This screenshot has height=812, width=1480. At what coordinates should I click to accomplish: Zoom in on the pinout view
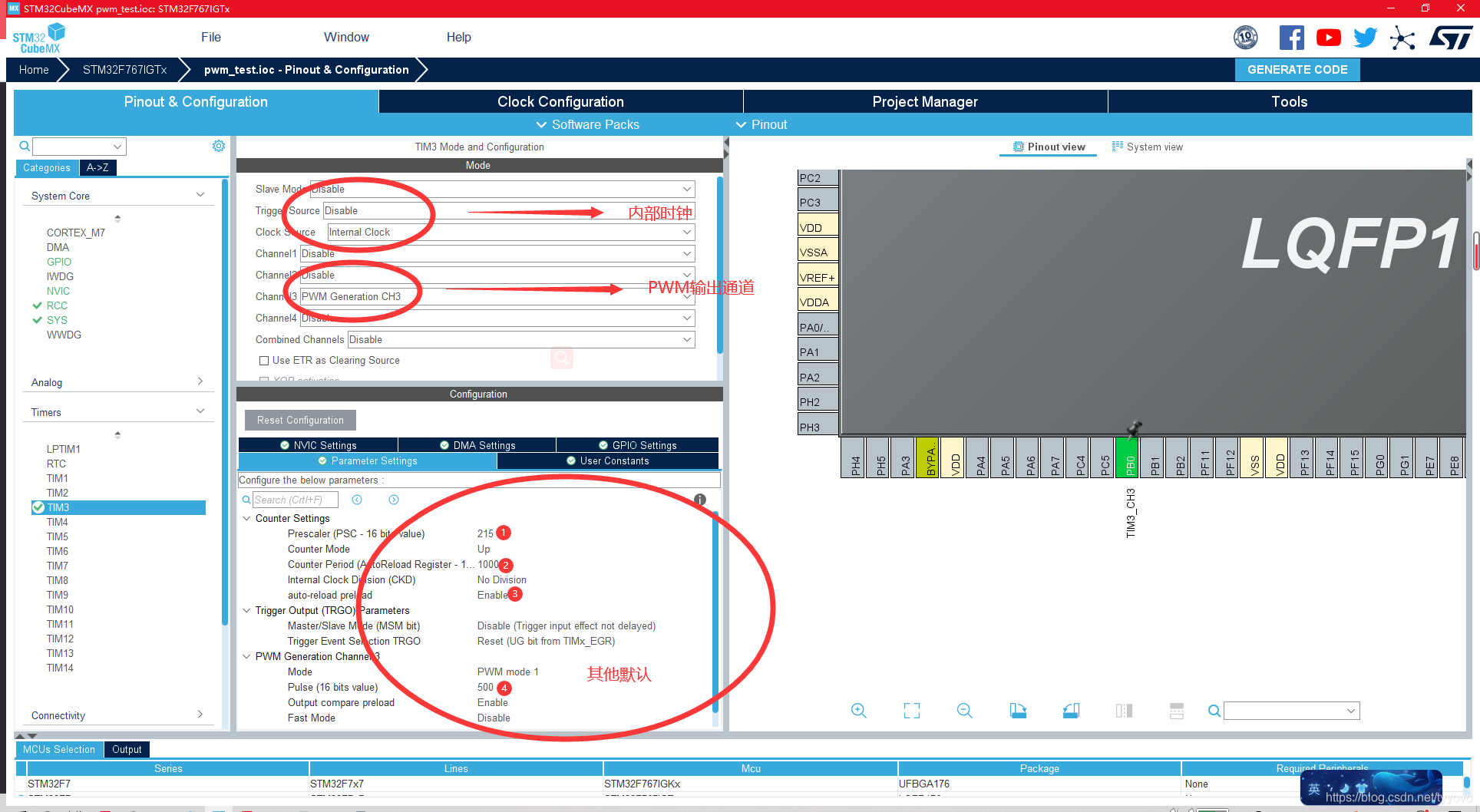858,711
